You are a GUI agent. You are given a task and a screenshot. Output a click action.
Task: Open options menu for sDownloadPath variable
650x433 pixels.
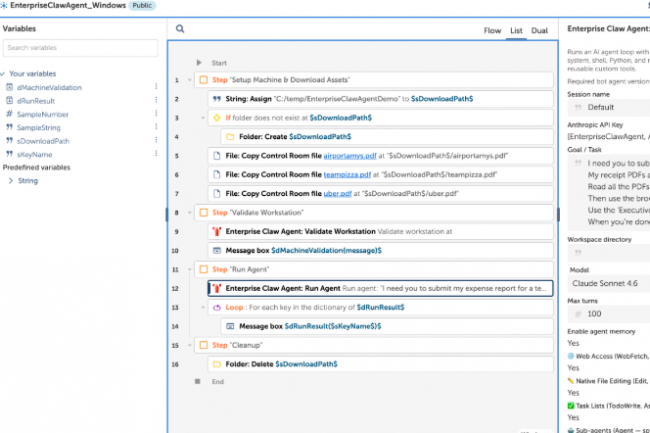tap(156, 140)
